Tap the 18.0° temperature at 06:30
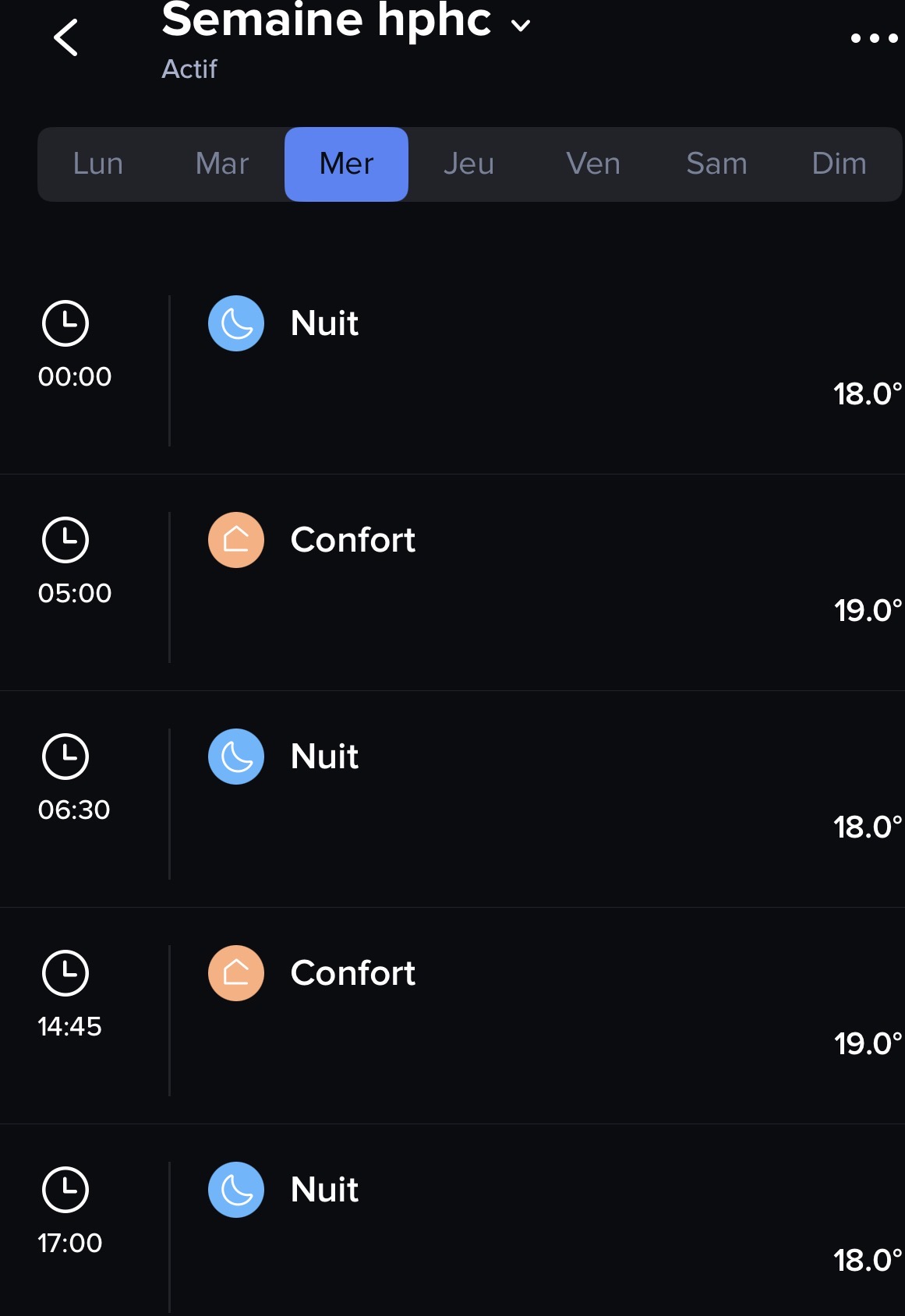 [867, 827]
